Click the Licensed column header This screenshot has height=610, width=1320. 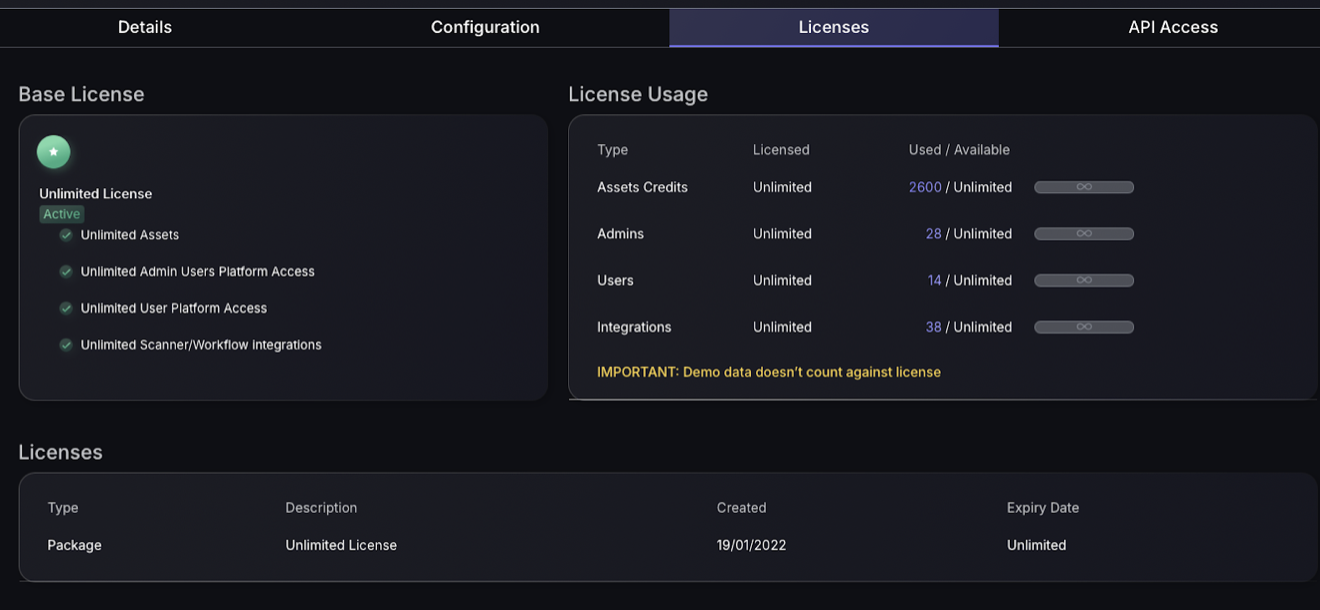[781, 150]
